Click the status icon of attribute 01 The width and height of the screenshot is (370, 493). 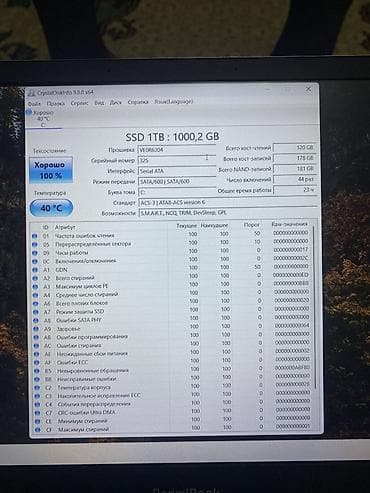click(x=35, y=236)
